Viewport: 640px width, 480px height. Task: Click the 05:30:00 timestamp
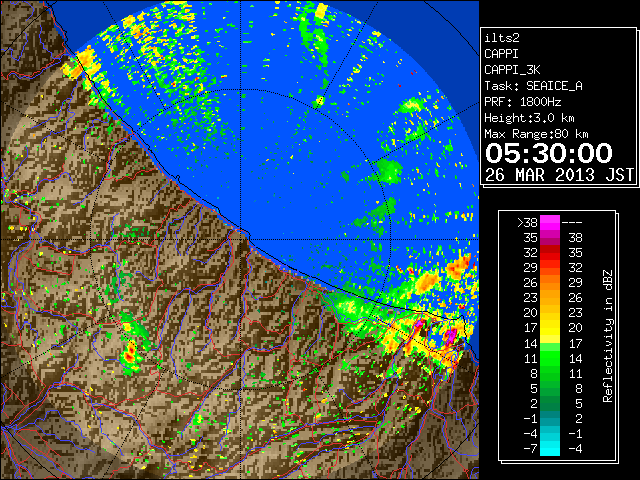549,153
